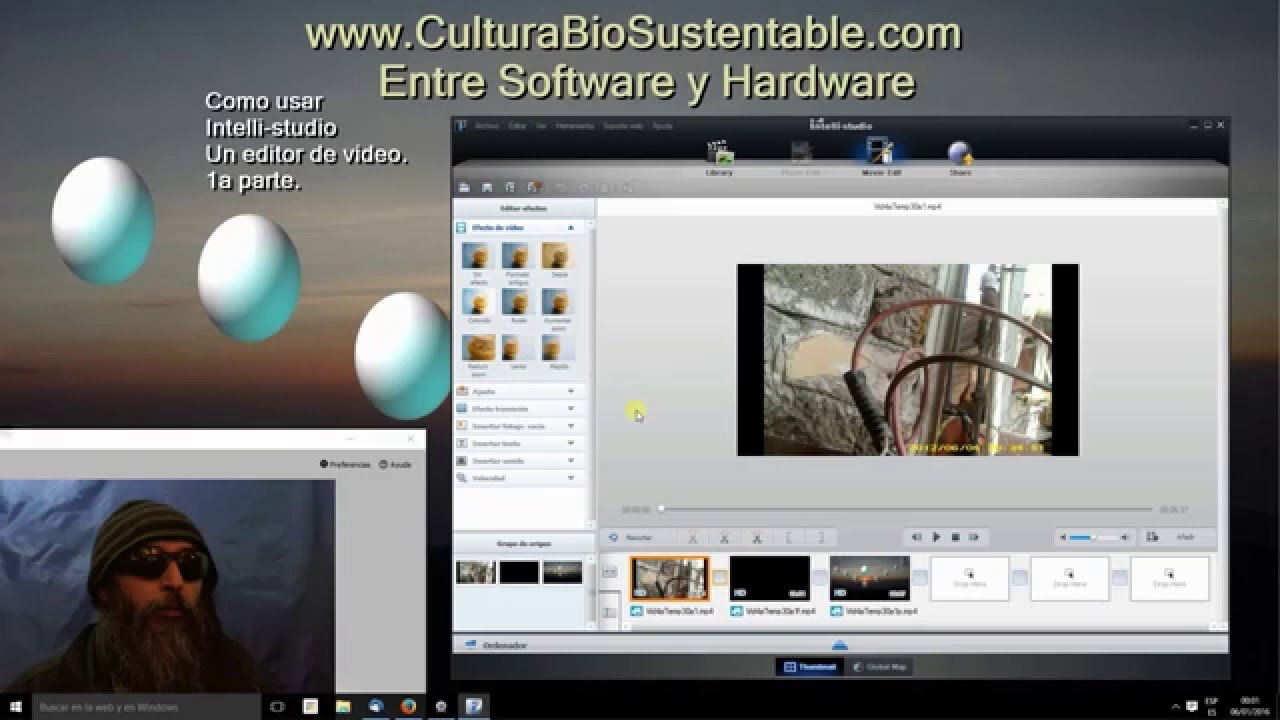1280x720 pixels.
Task: Click the third scissors cut icon
Action: (x=757, y=537)
